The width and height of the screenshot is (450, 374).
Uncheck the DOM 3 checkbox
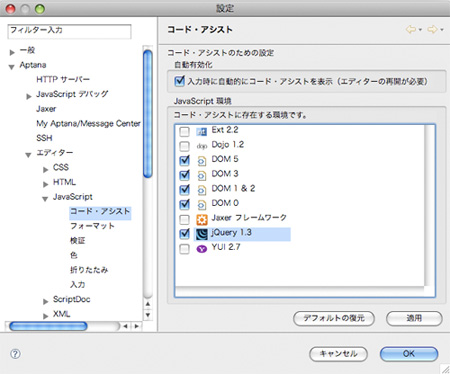(x=184, y=175)
